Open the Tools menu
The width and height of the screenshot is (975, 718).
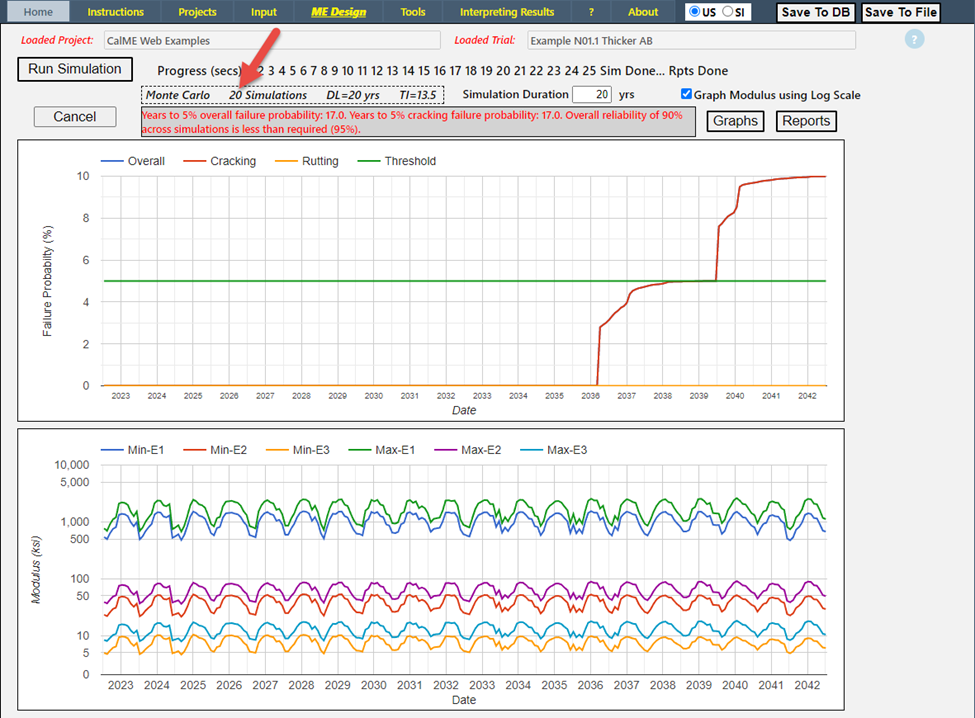pos(412,12)
